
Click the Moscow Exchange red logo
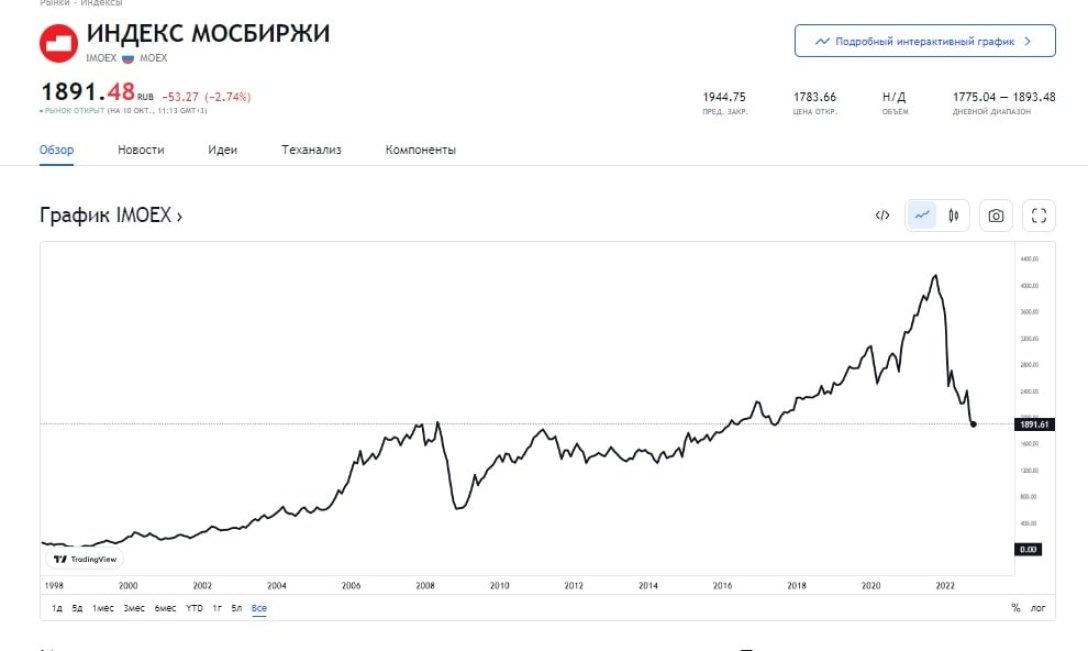pyautogui.click(x=58, y=42)
